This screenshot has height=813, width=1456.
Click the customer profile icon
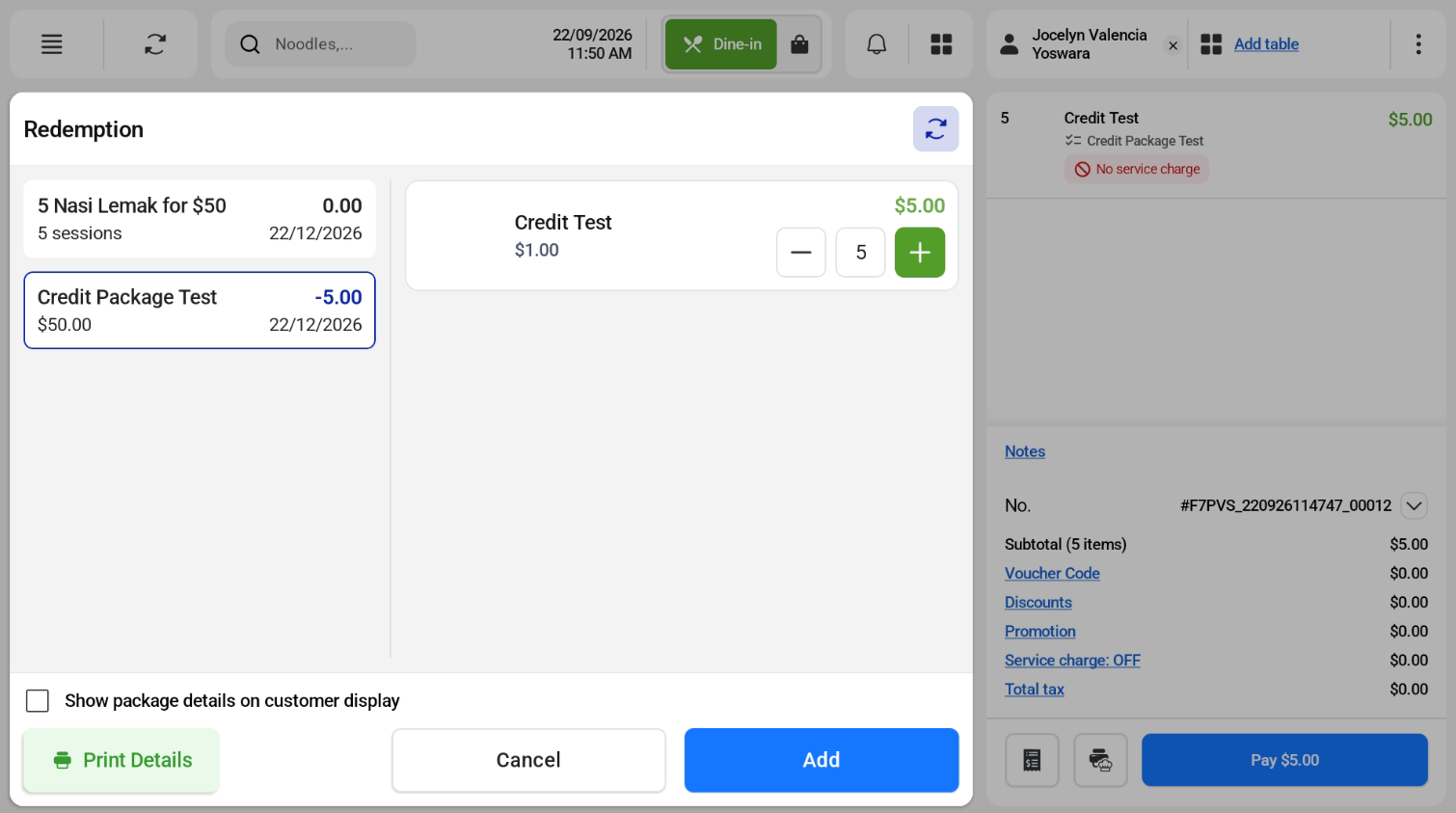click(1009, 44)
